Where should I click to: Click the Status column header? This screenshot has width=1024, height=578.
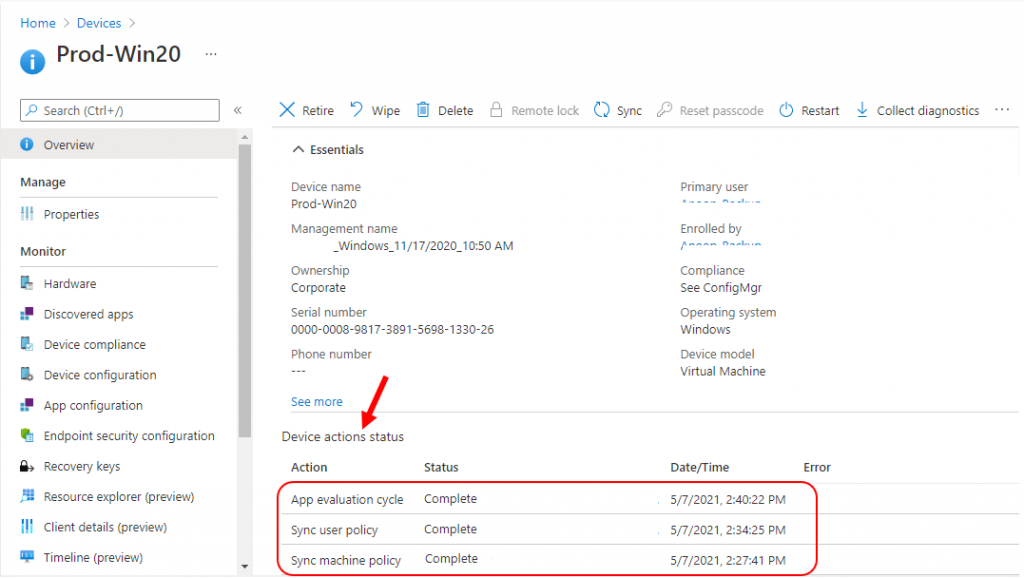(x=441, y=467)
